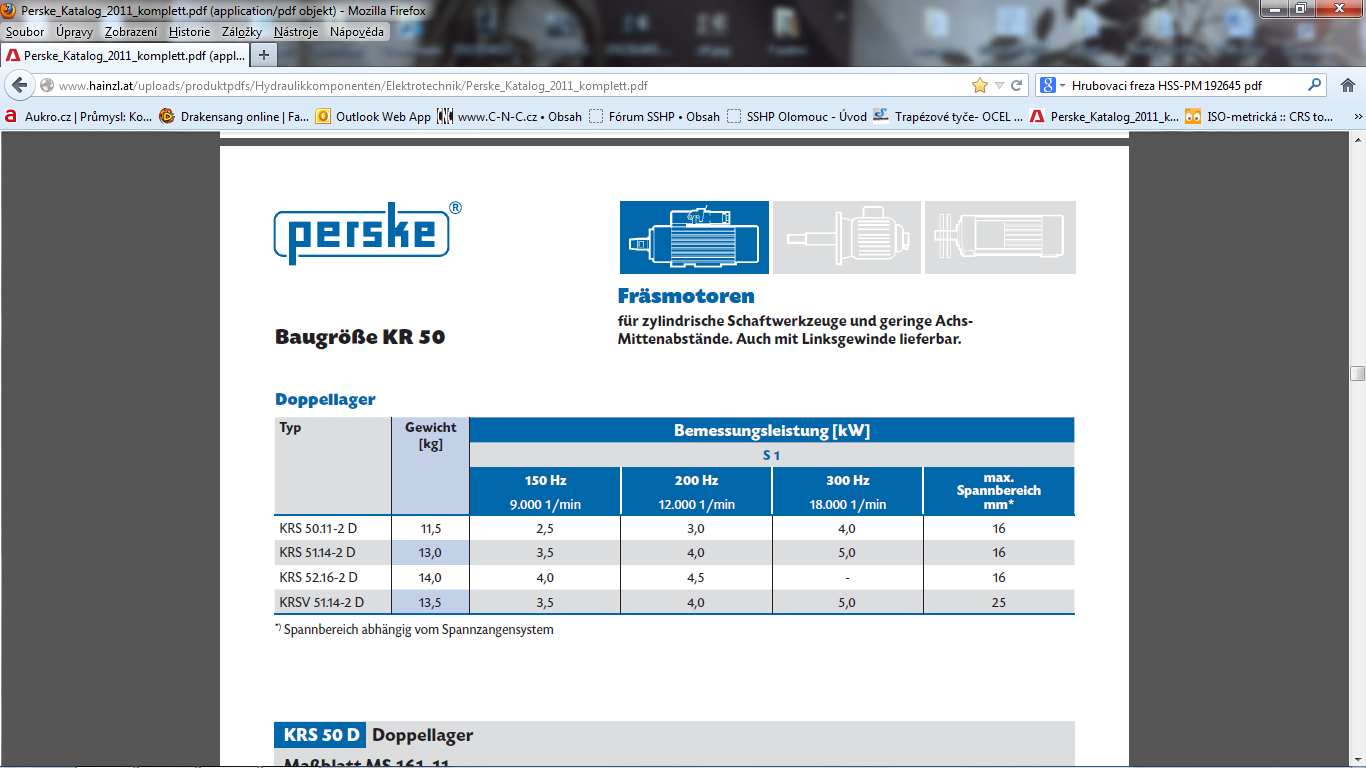Select the middle gray shaft motor image
Image resolution: width=1366 pixels, height=768 pixels.
coord(847,237)
